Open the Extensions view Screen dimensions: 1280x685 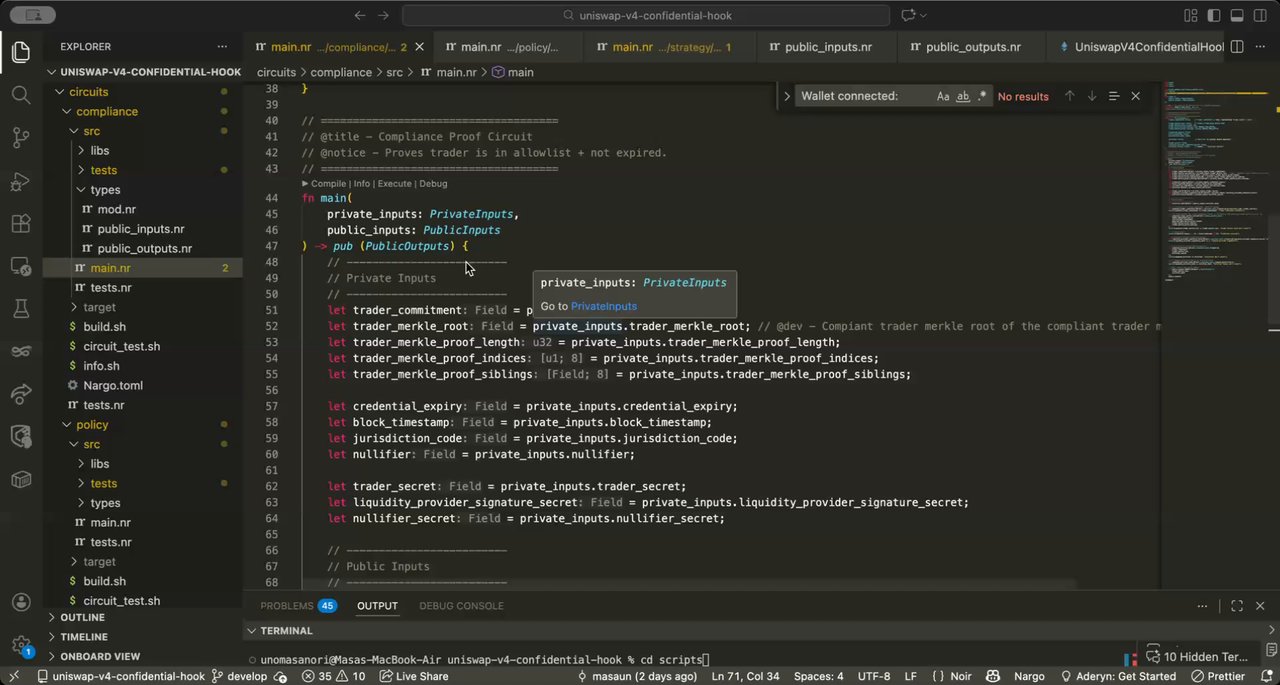click(x=21, y=224)
